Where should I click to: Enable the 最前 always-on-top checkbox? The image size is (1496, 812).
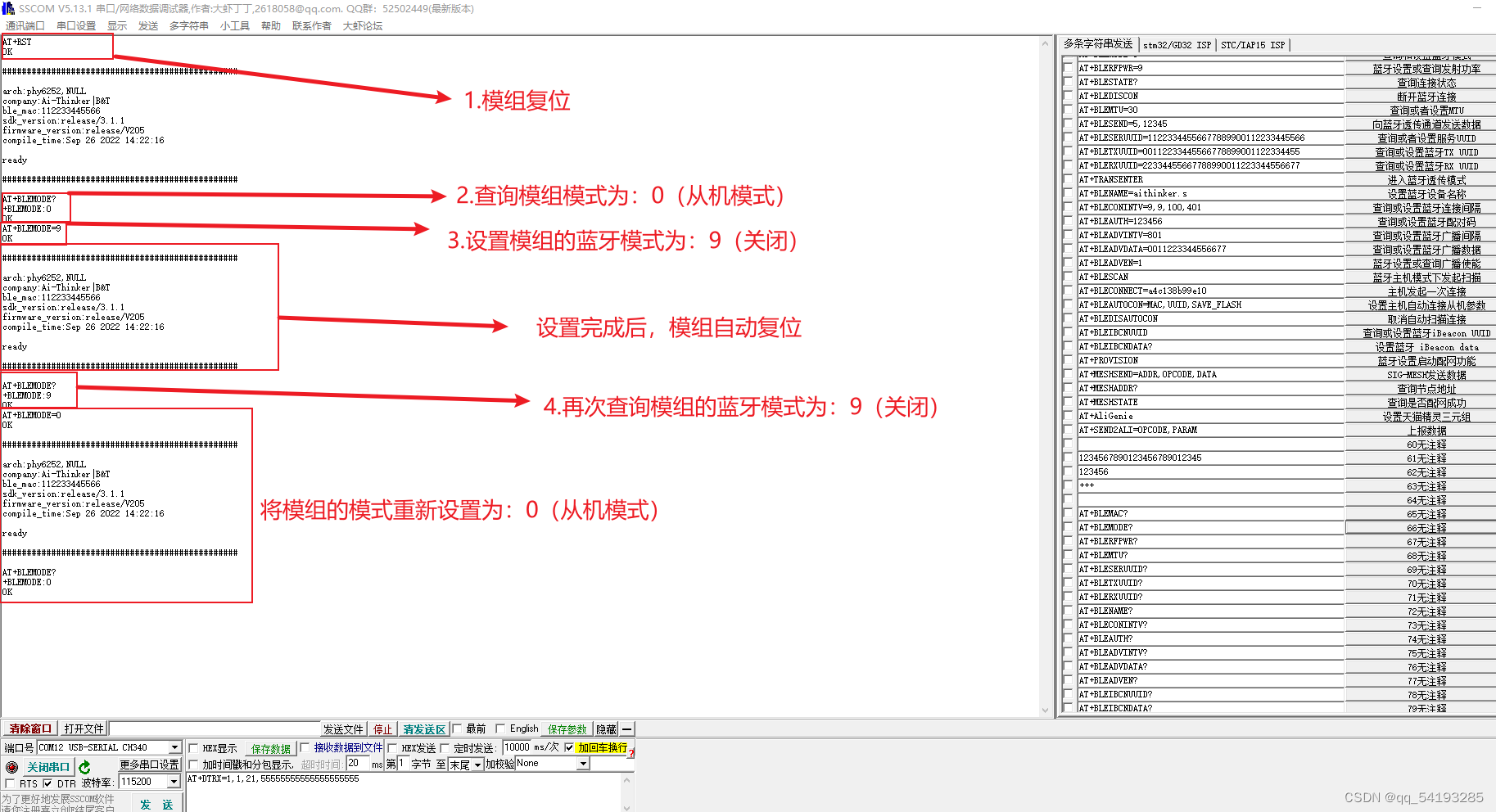457,729
